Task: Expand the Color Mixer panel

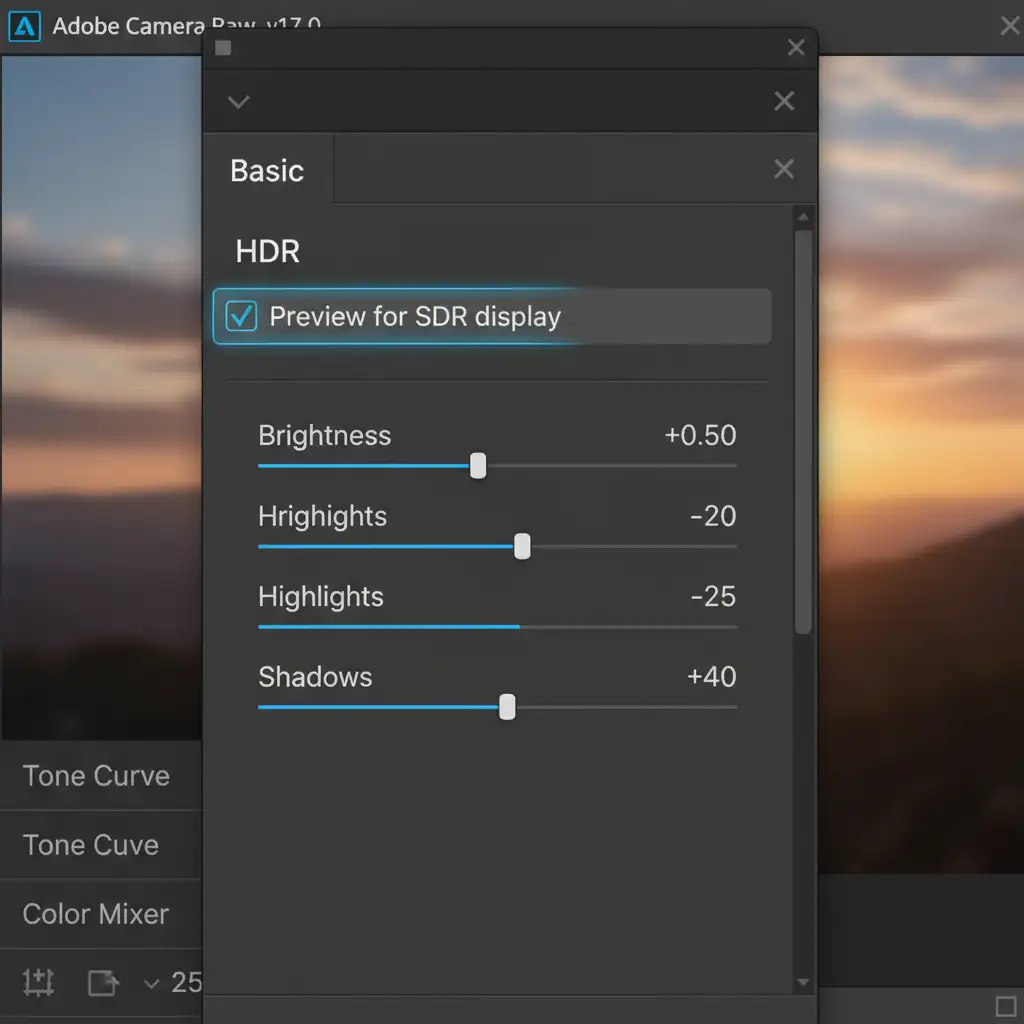Action: tap(96, 914)
